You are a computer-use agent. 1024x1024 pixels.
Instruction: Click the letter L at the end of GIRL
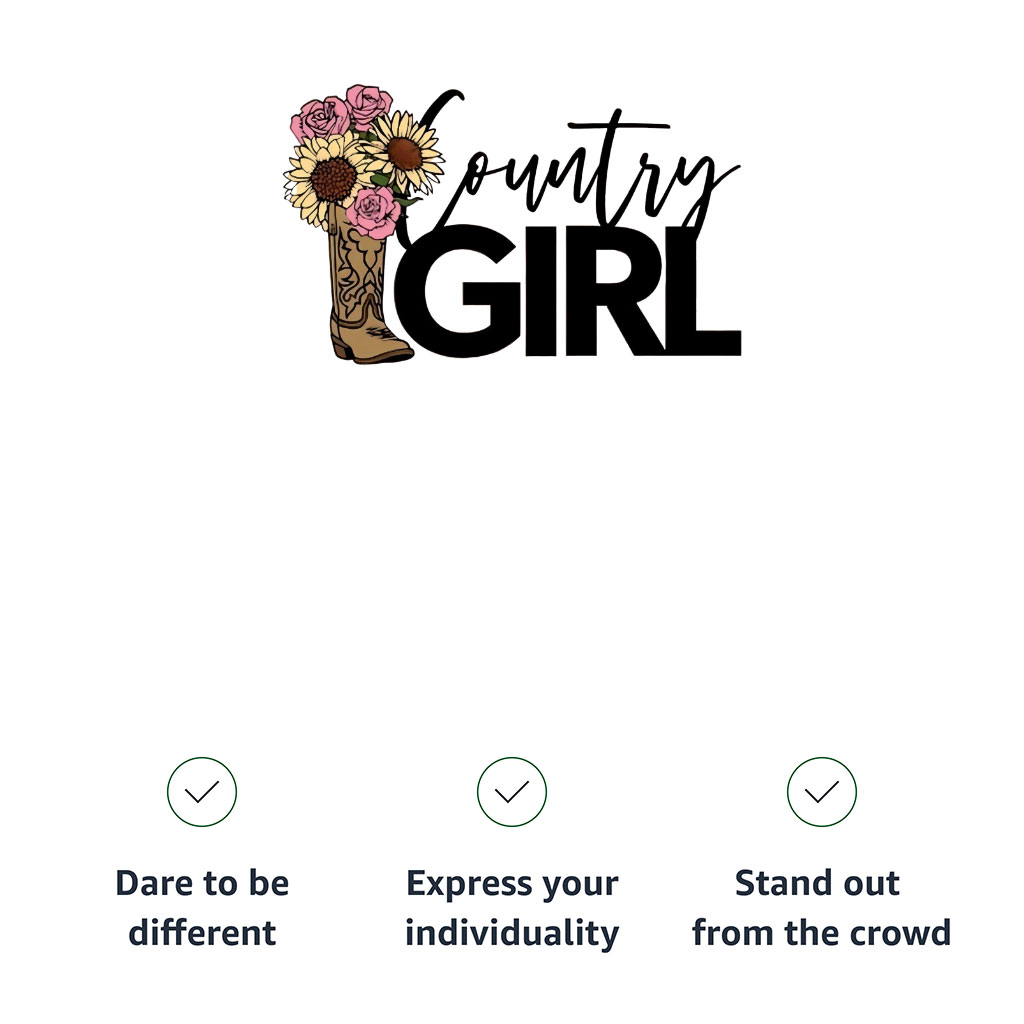coord(712,291)
